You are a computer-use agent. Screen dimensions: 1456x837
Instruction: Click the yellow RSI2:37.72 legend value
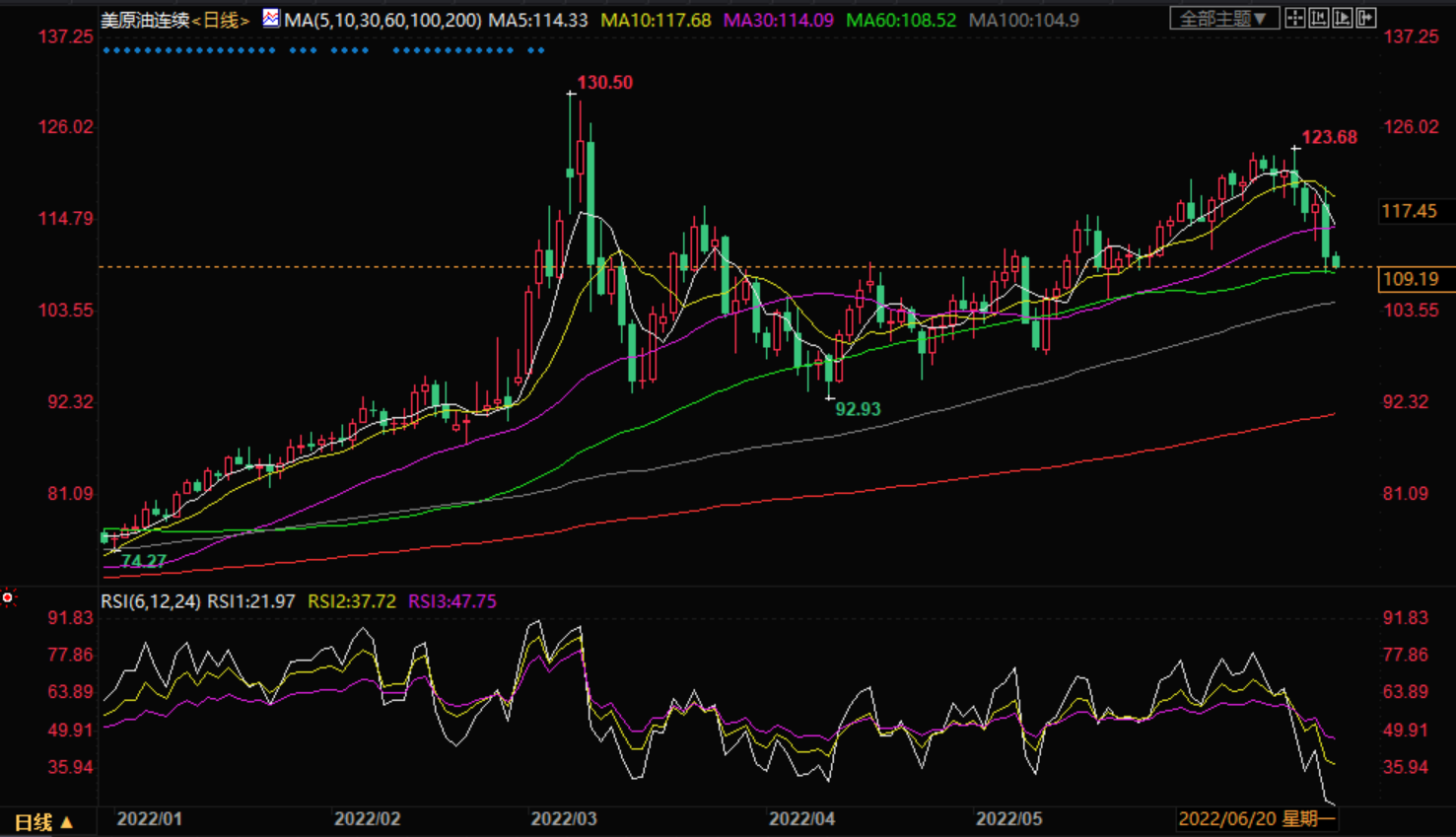[351, 601]
